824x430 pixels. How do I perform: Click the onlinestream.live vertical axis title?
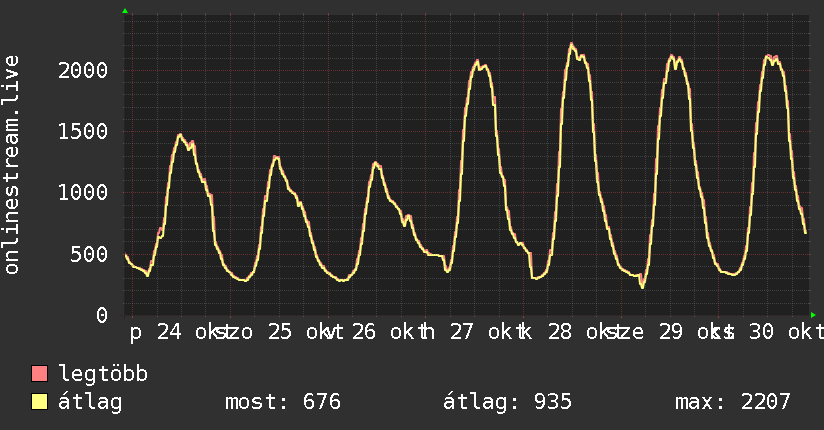[x=11, y=165]
